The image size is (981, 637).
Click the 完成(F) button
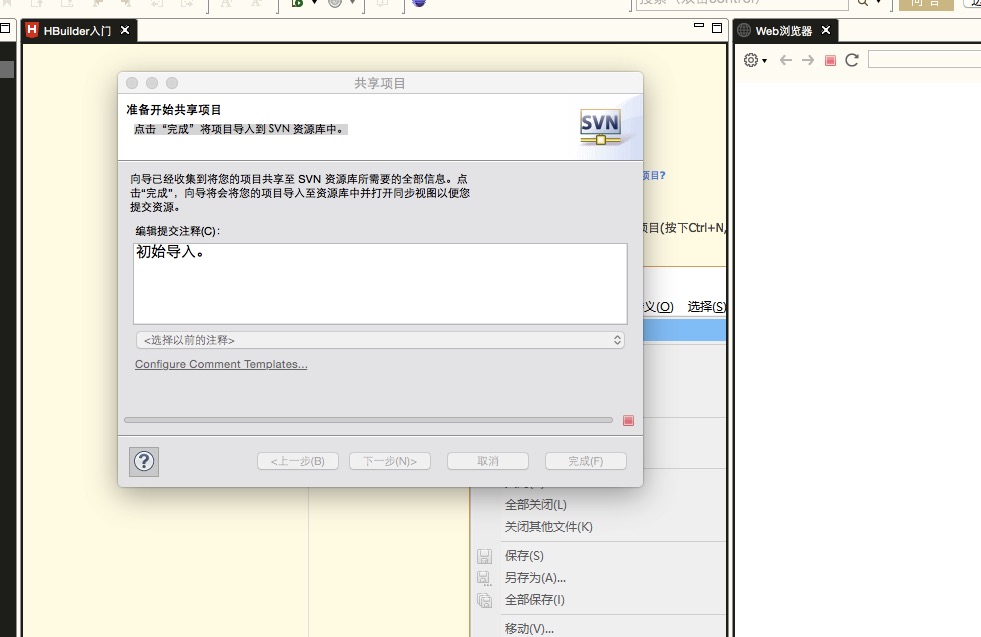[x=585, y=461]
